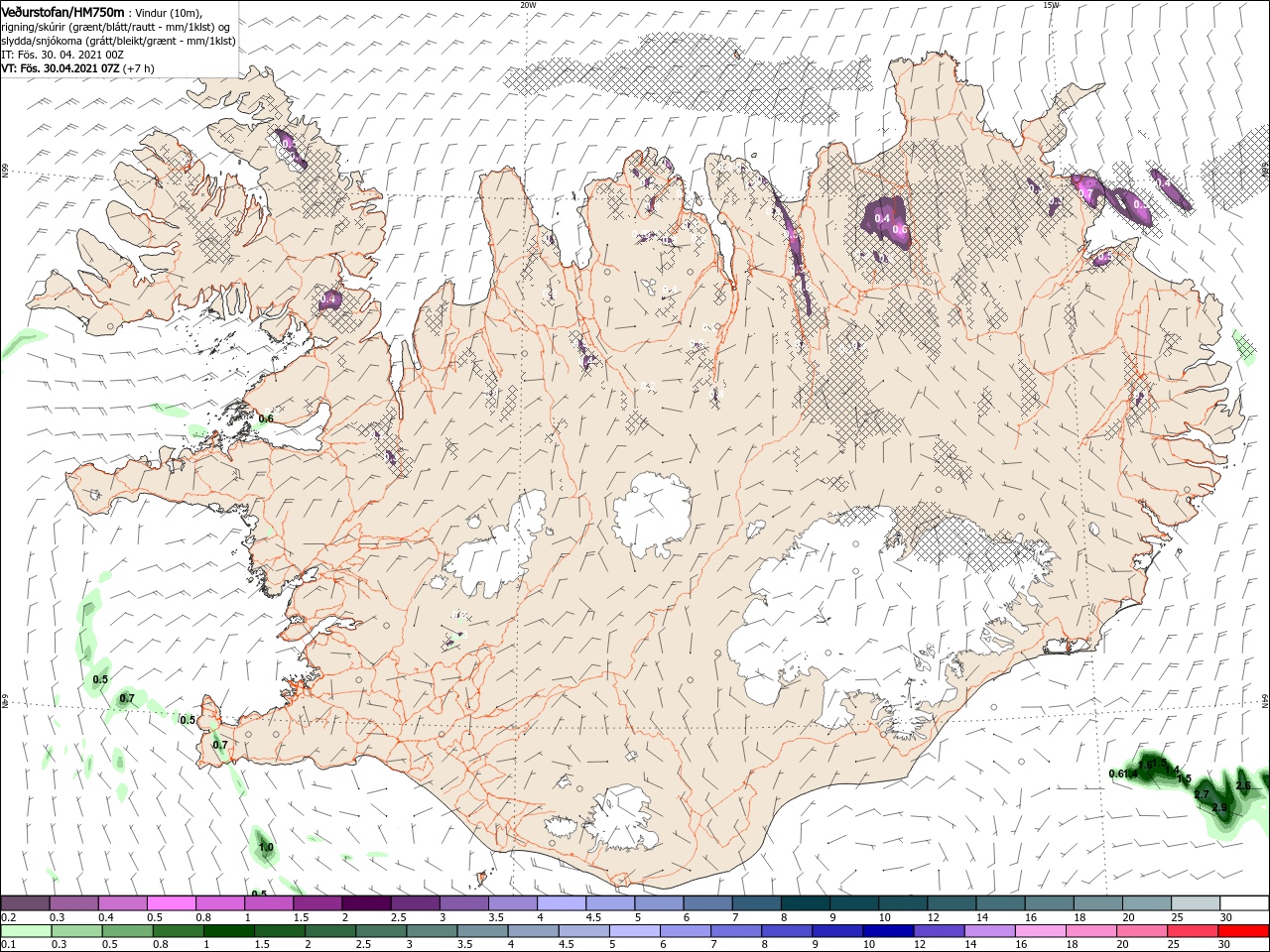Click the 64N latitude label on right edge
This screenshot has height=952, width=1270.
coord(1265,700)
